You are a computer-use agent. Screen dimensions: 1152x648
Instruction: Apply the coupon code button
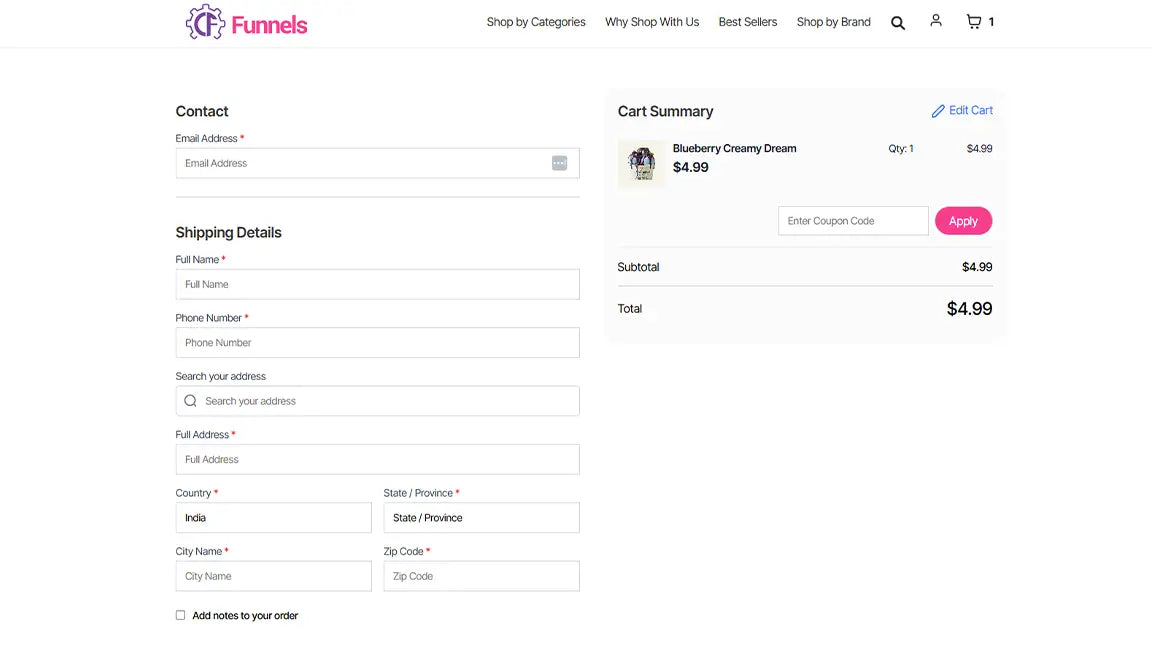pos(963,221)
